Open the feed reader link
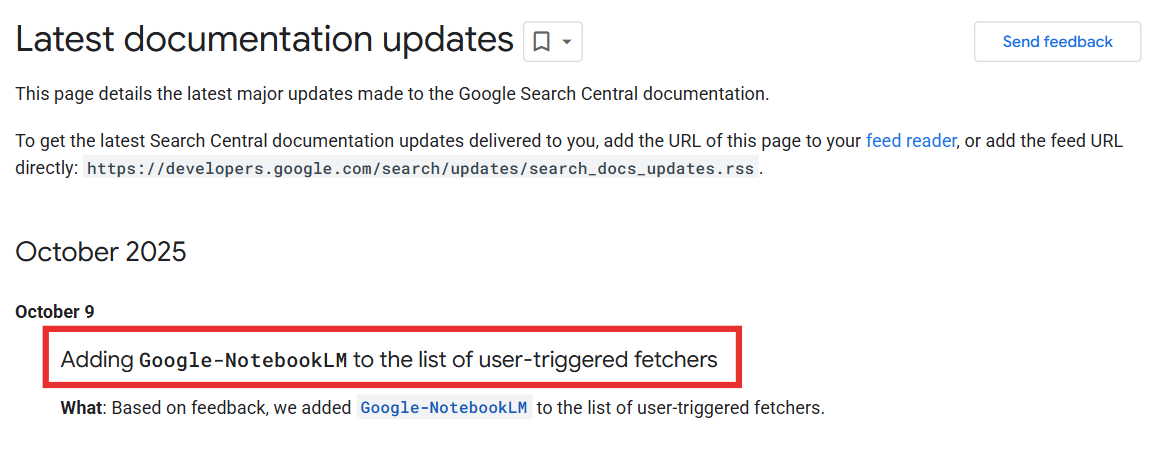1166x453 pixels. click(x=910, y=141)
